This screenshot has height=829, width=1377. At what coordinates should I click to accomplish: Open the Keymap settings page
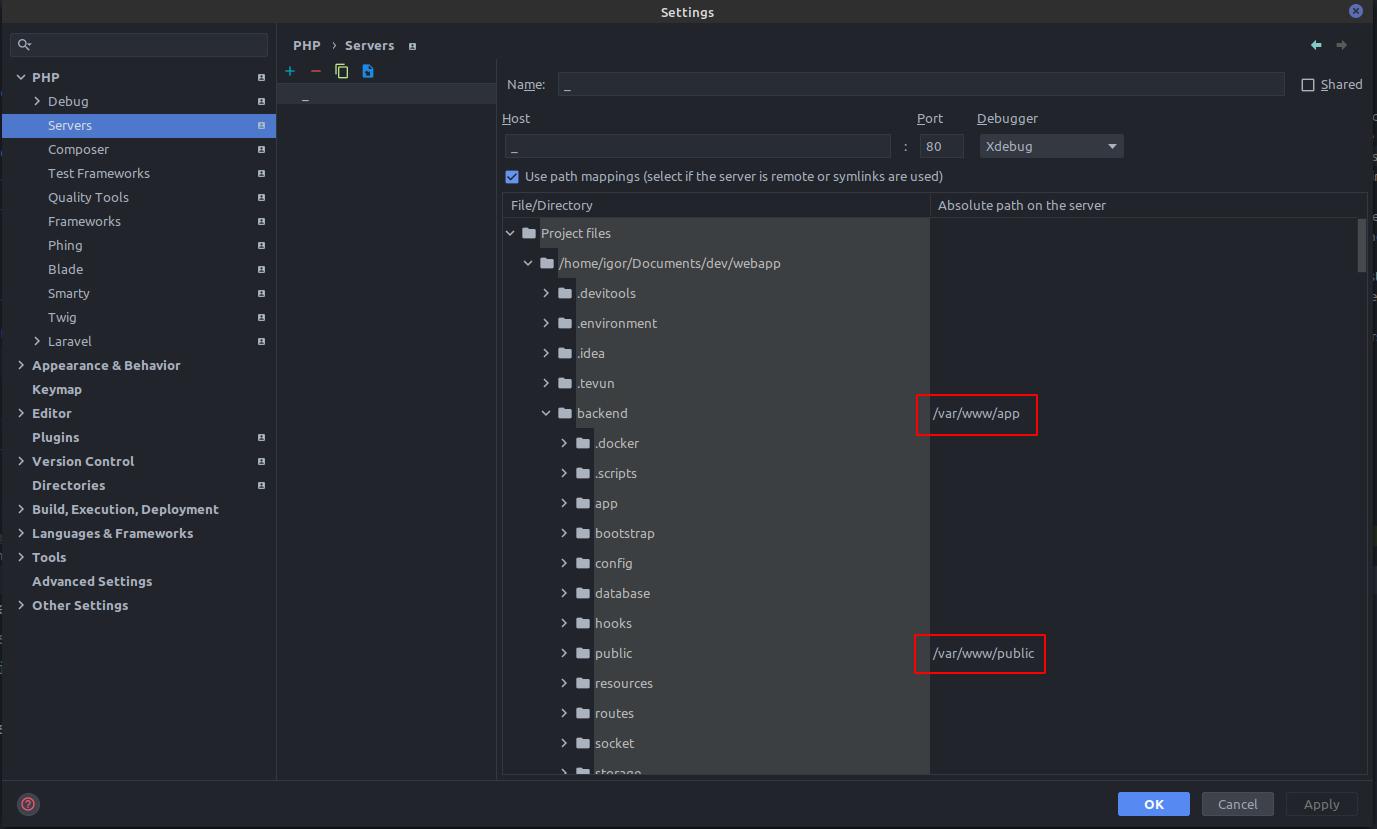[x=57, y=389]
